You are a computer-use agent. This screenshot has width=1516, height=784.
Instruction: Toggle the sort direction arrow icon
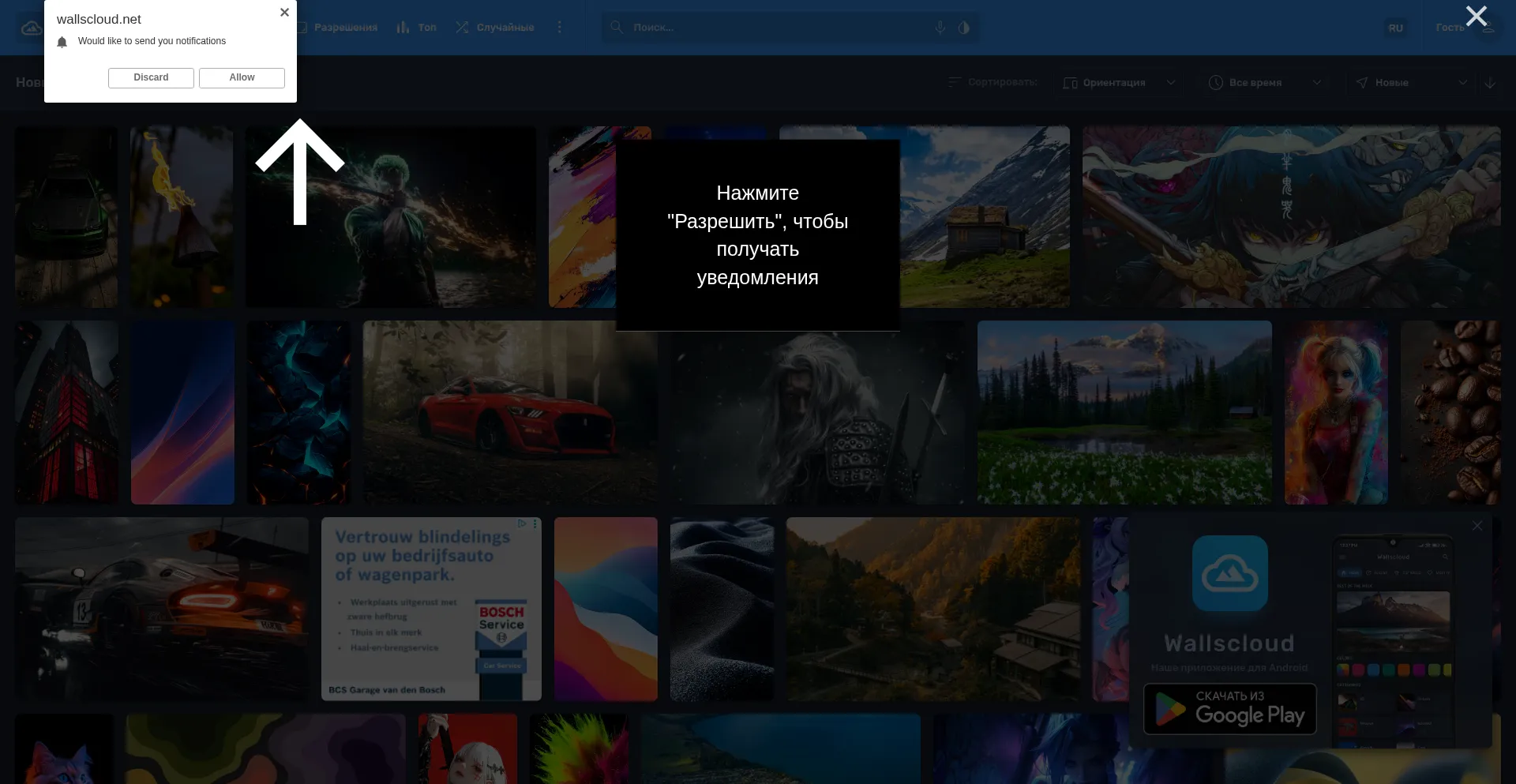point(1490,83)
